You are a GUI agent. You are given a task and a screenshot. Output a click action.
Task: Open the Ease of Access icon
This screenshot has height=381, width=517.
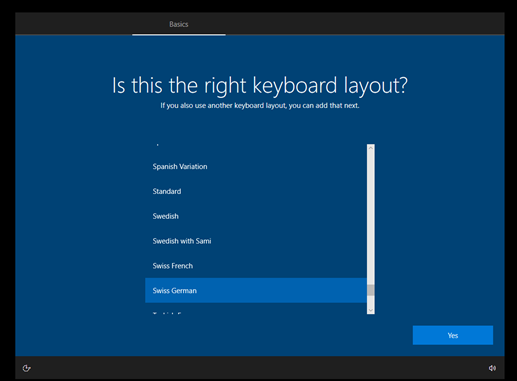pos(26,368)
